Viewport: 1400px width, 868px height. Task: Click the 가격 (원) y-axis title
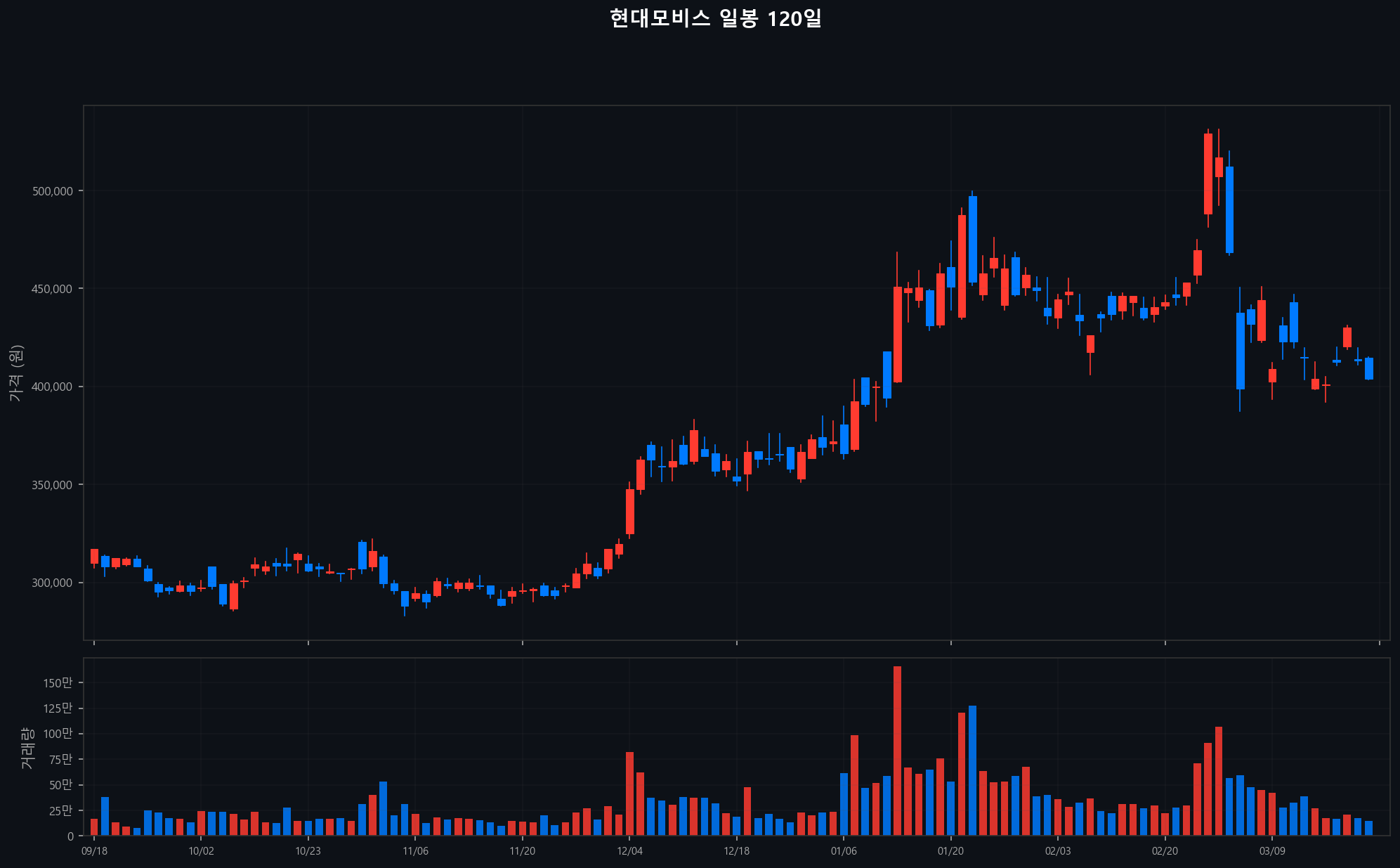click(x=17, y=373)
